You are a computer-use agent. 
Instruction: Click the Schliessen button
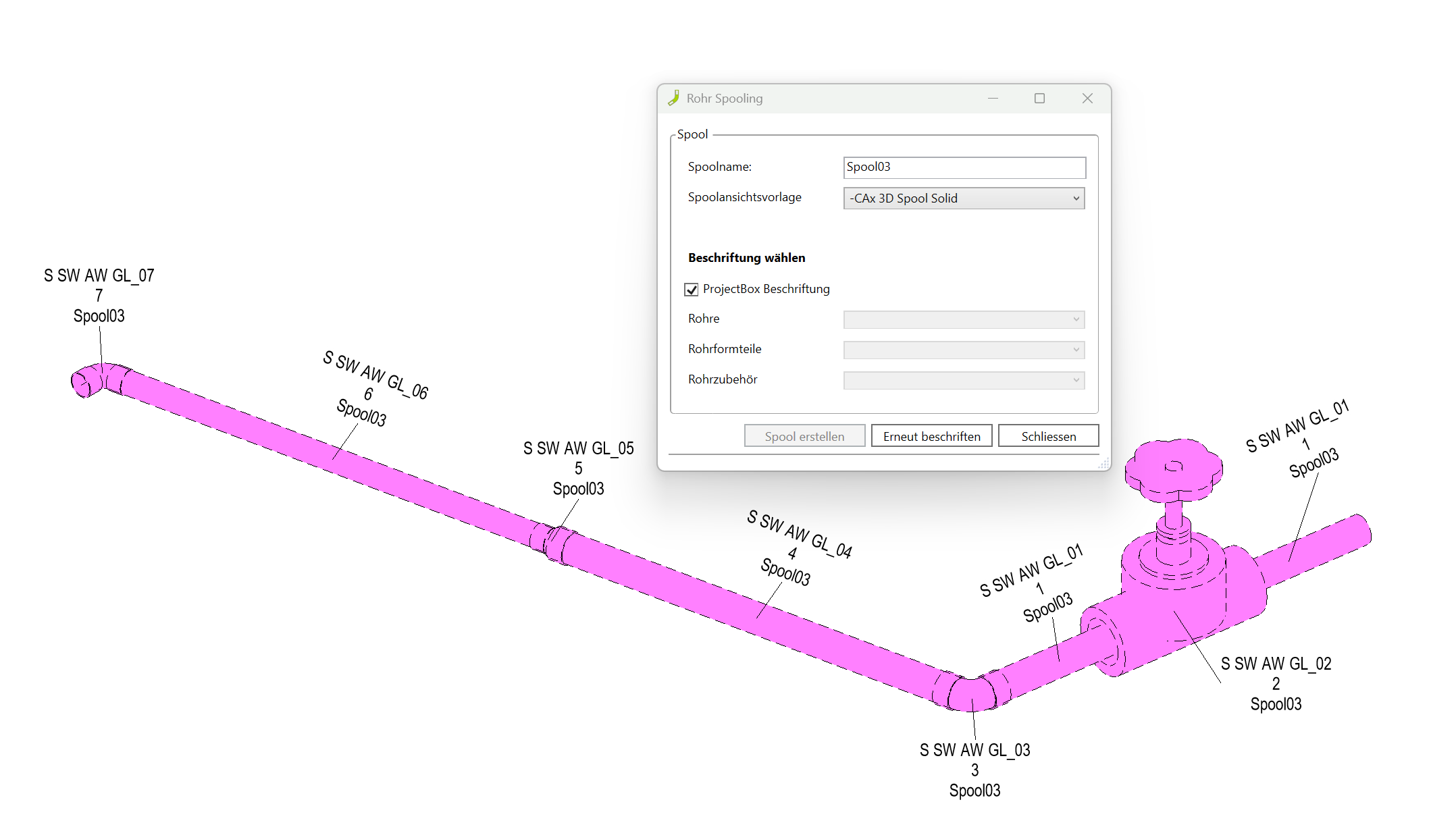tap(1048, 436)
